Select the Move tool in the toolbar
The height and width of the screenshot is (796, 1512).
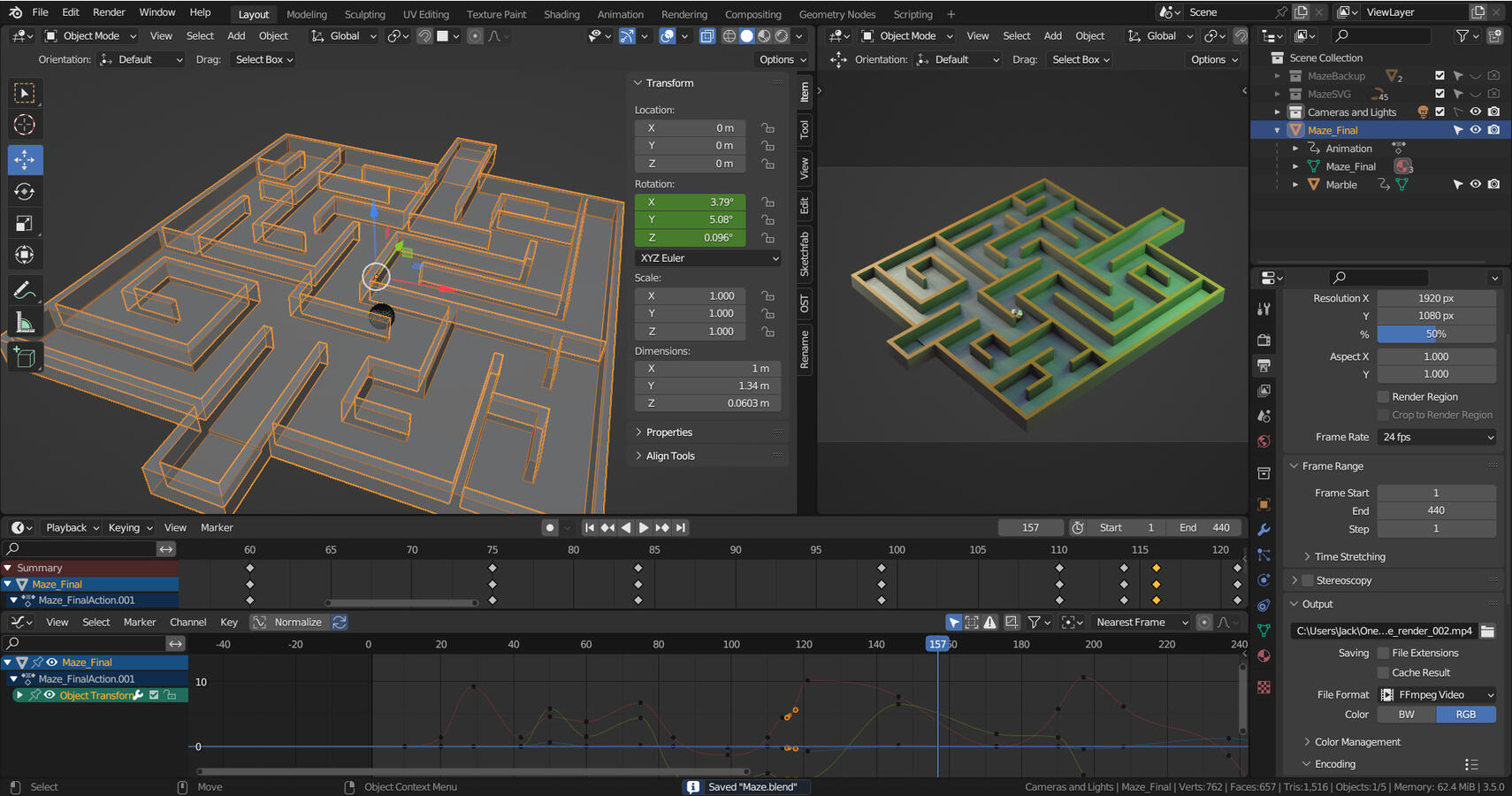pyautogui.click(x=25, y=160)
